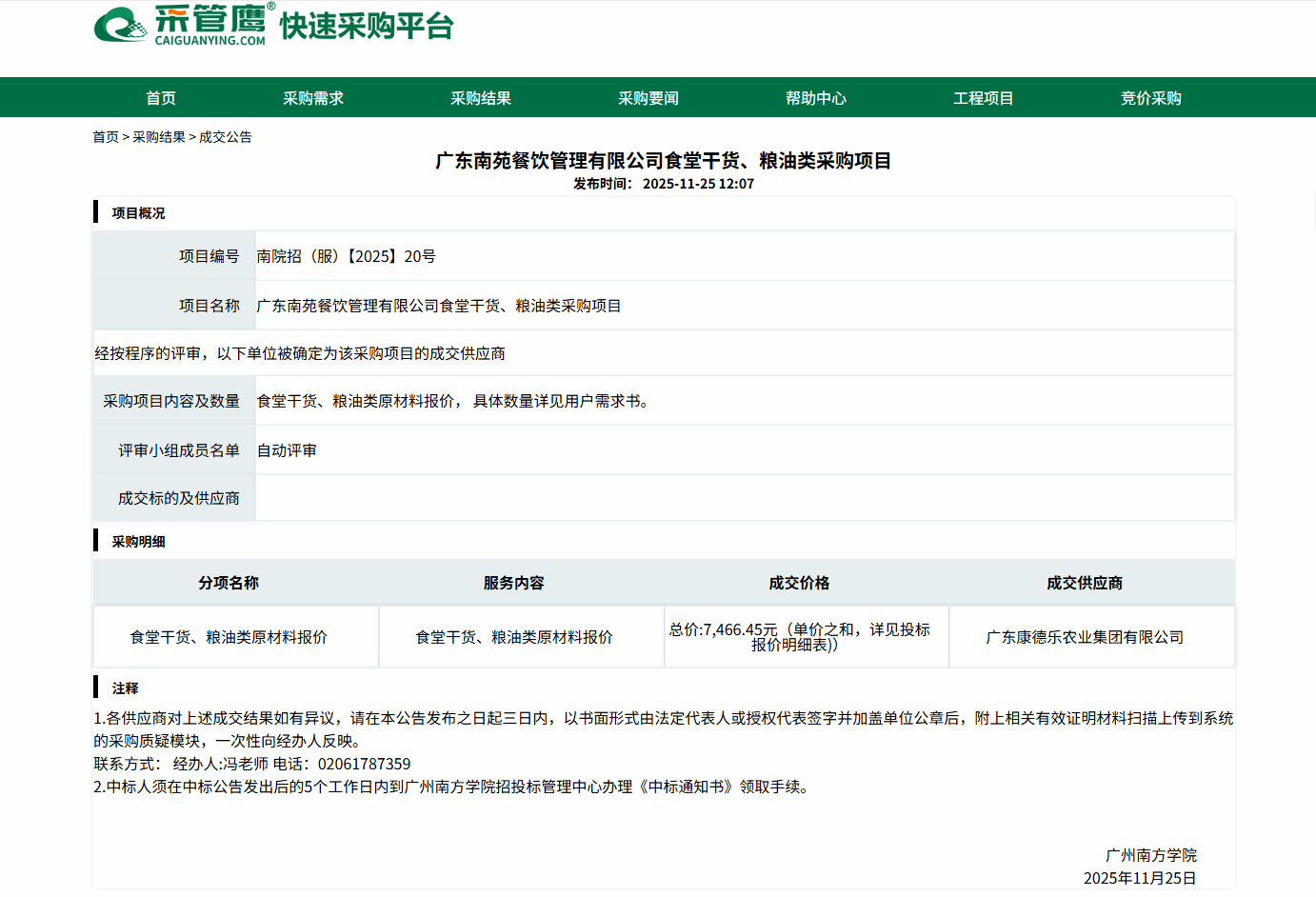This screenshot has width=1316, height=897.
Task: Click the 总价:7,466.45元 price cell
Action: 799,637
